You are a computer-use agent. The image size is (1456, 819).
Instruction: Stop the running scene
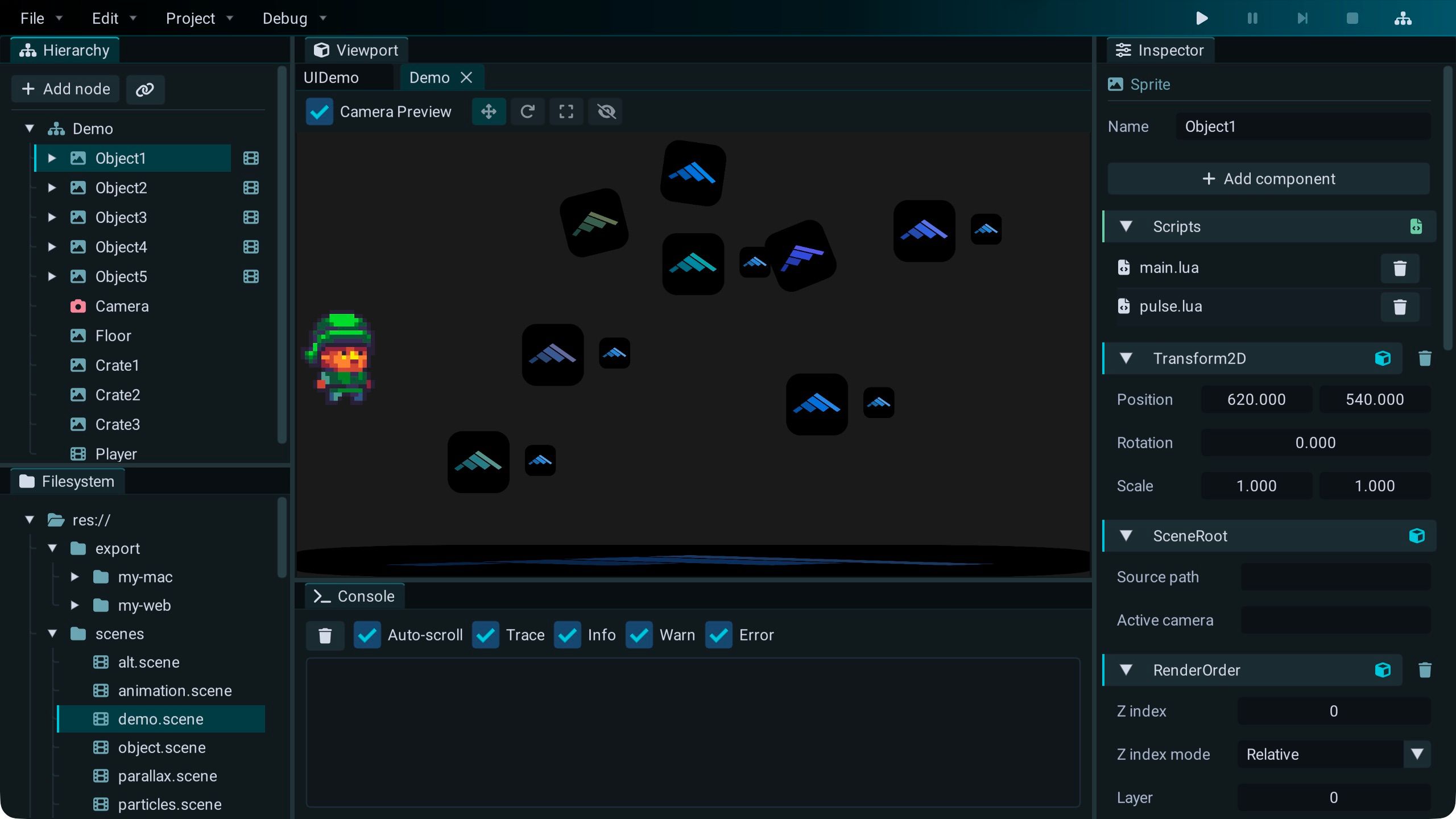(1352, 18)
